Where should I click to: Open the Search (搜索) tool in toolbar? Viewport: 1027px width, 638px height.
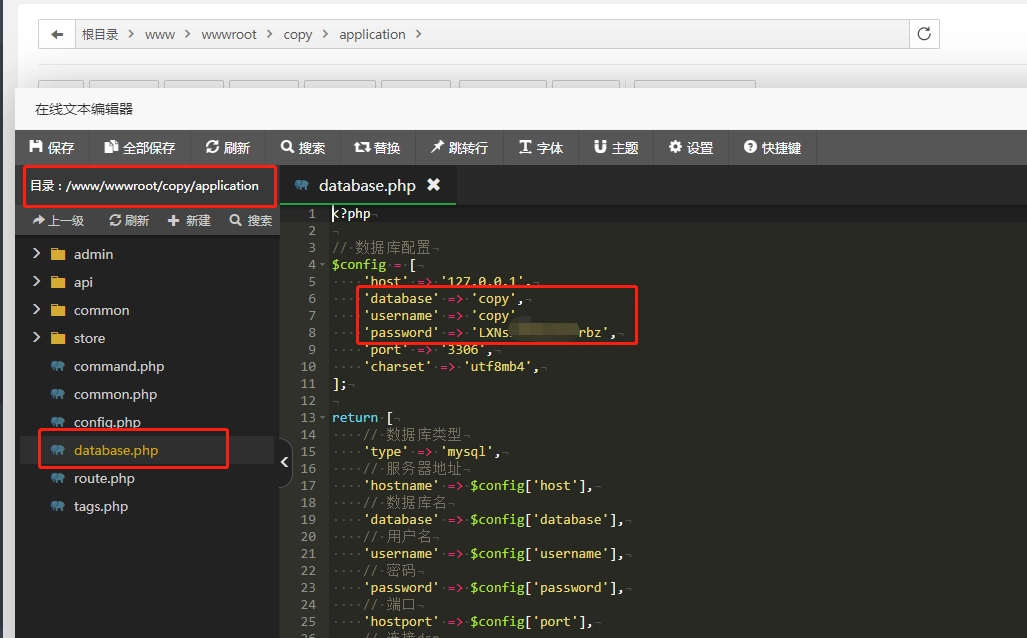(x=303, y=147)
